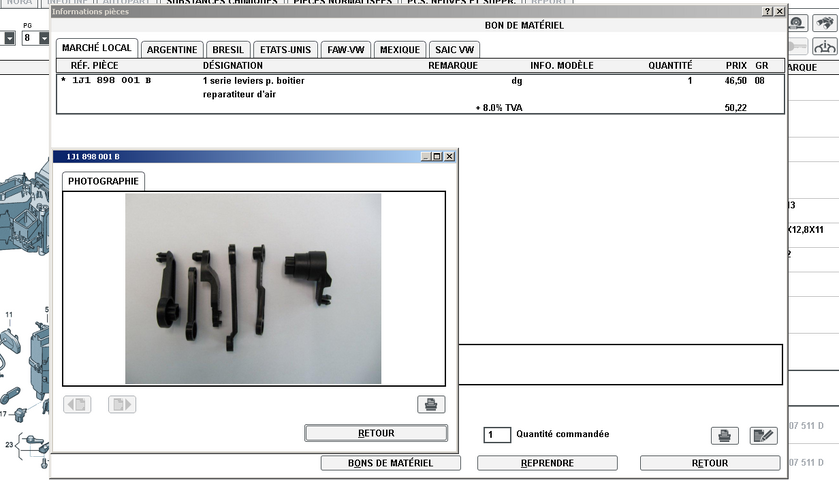Screen dimensions: 839x480
Task: Go to previous photo page
Action: [77, 404]
